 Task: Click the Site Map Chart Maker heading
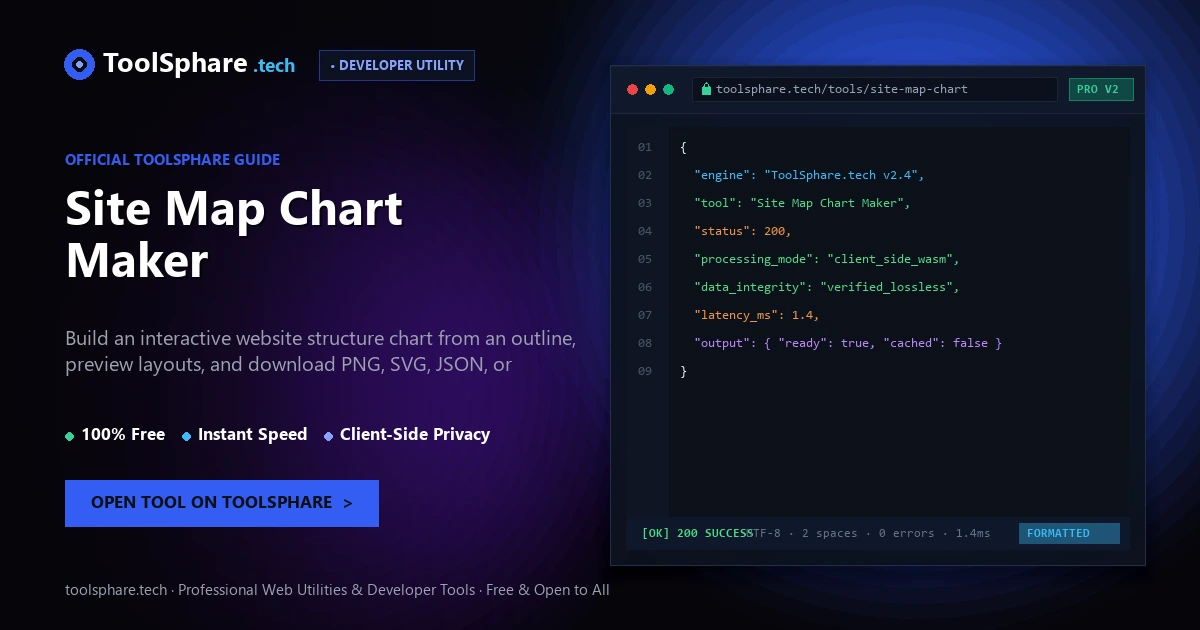click(x=234, y=235)
